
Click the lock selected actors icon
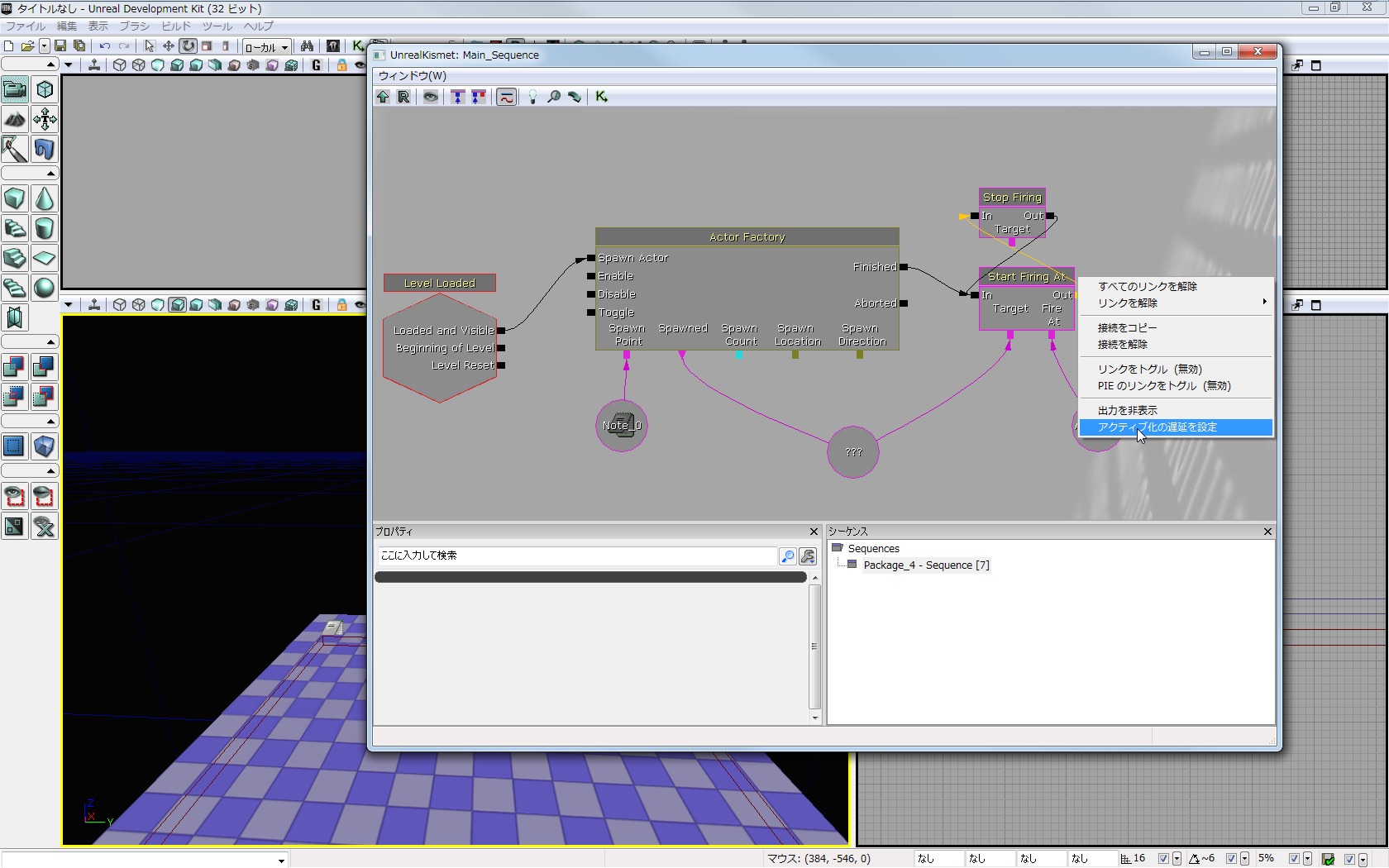click(341, 65)
